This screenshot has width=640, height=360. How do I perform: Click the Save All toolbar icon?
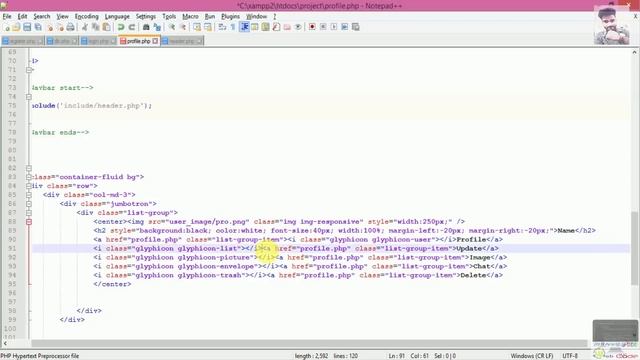(x=38, y=27)
